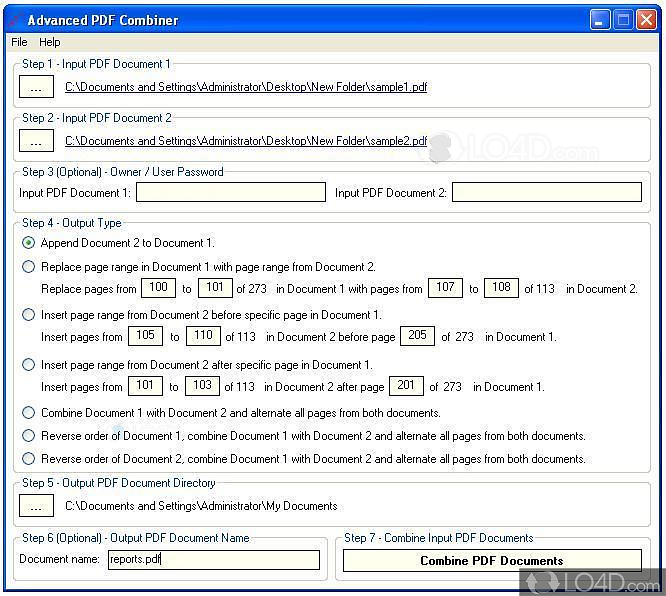Browse for Input PDF Document 1
Viewport: 666px width, 596px height.
pyautogui.click(x=36, y=87)
